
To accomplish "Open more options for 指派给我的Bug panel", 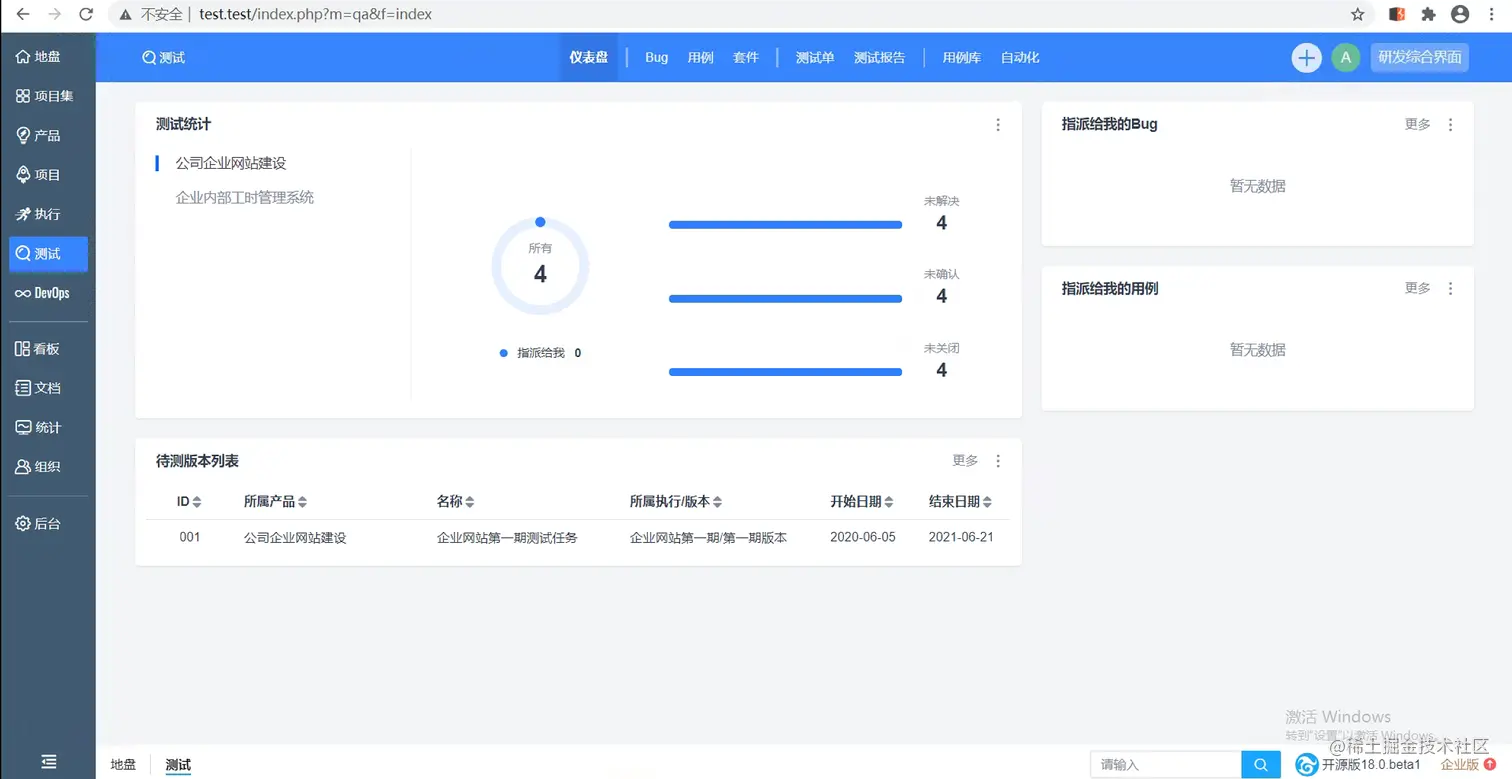I will click(x=1450, y=125).
